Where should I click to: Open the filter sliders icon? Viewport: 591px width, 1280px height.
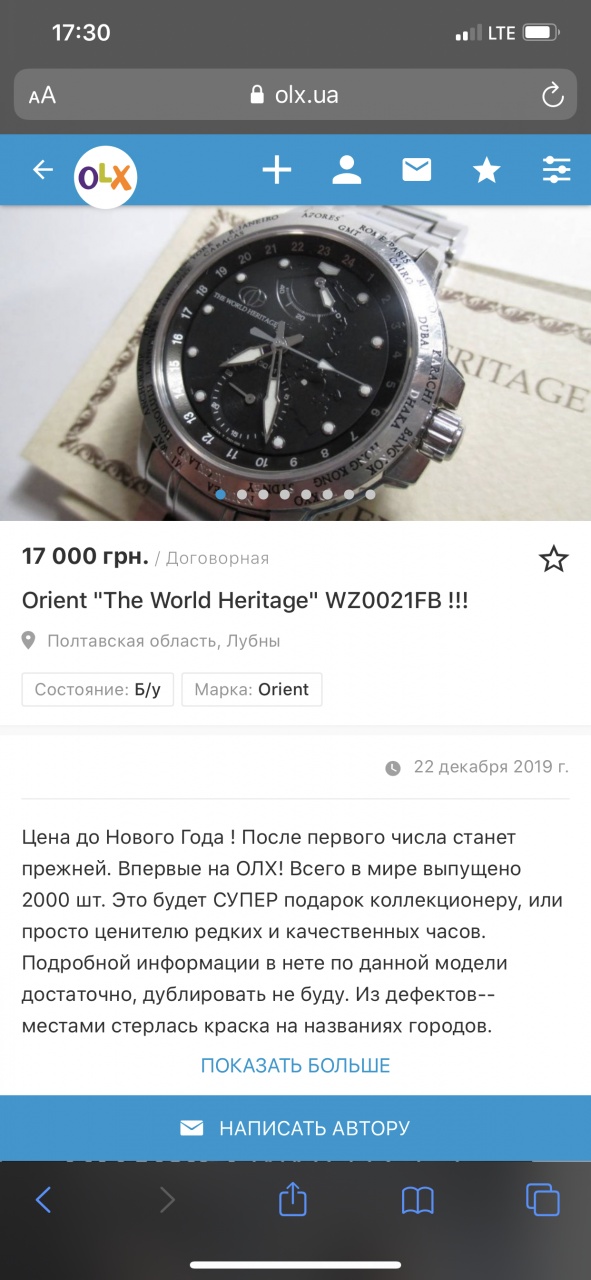point(557,170)
